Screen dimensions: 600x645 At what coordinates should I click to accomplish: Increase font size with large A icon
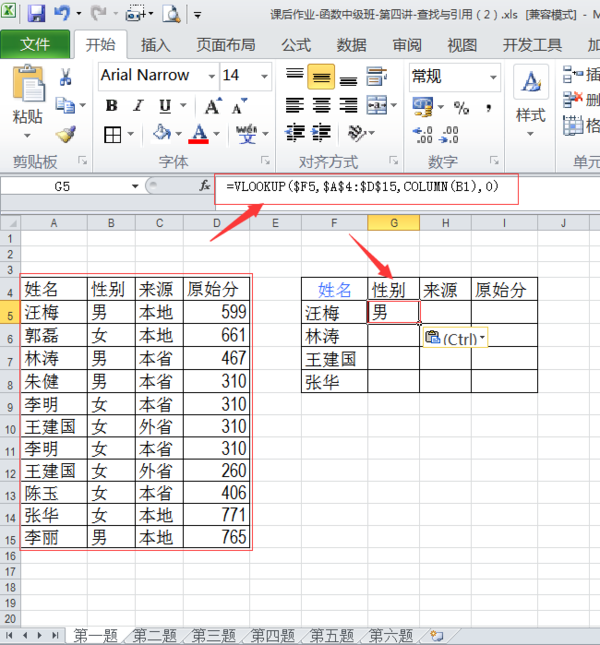(213, 106)
